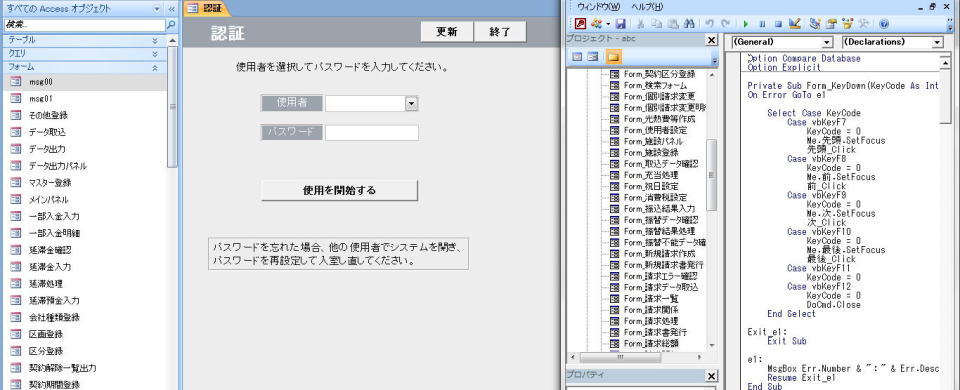Select the msg00 form in navigation pane

84,81
